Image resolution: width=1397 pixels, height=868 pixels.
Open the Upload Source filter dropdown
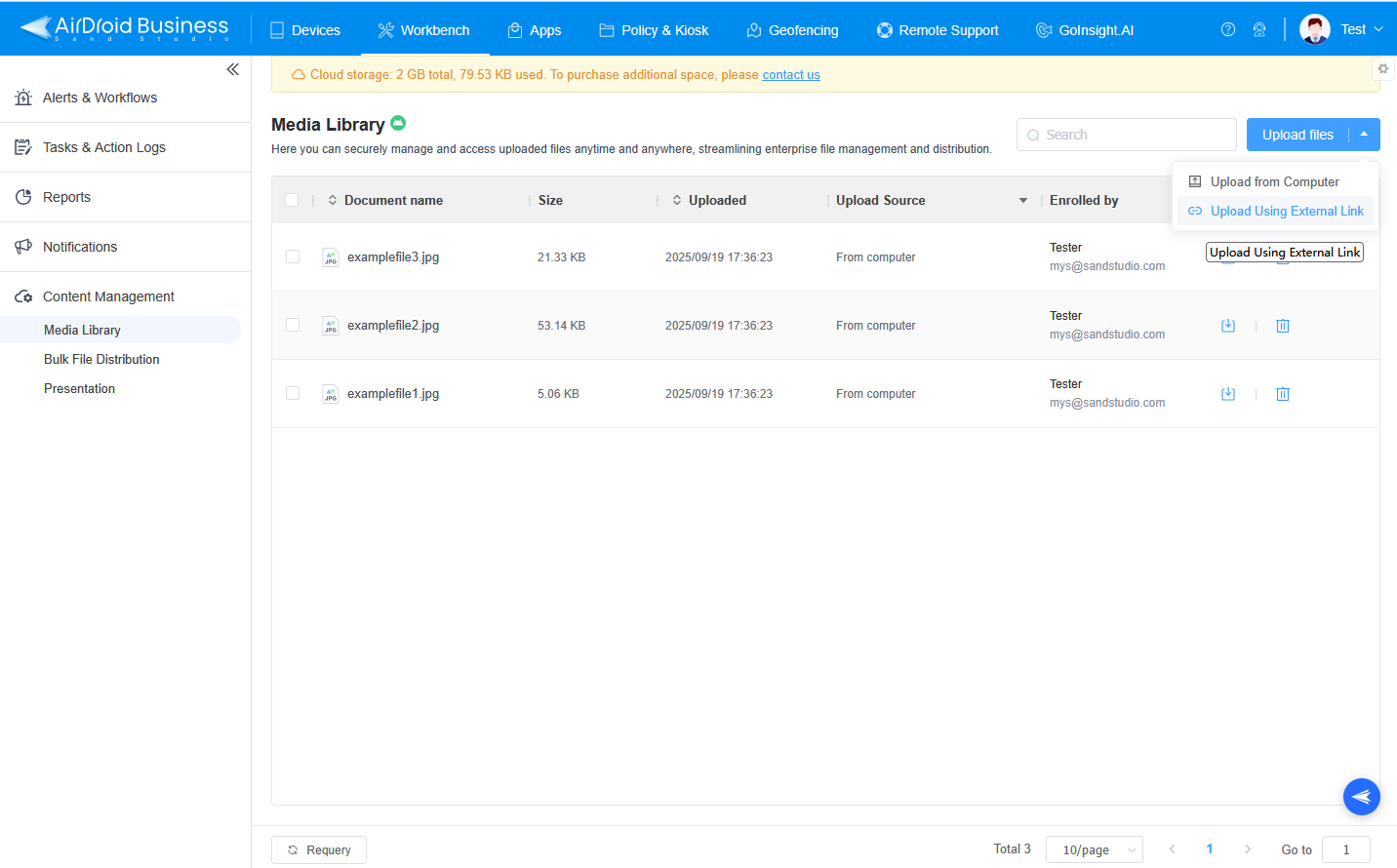click(1022, 200)
